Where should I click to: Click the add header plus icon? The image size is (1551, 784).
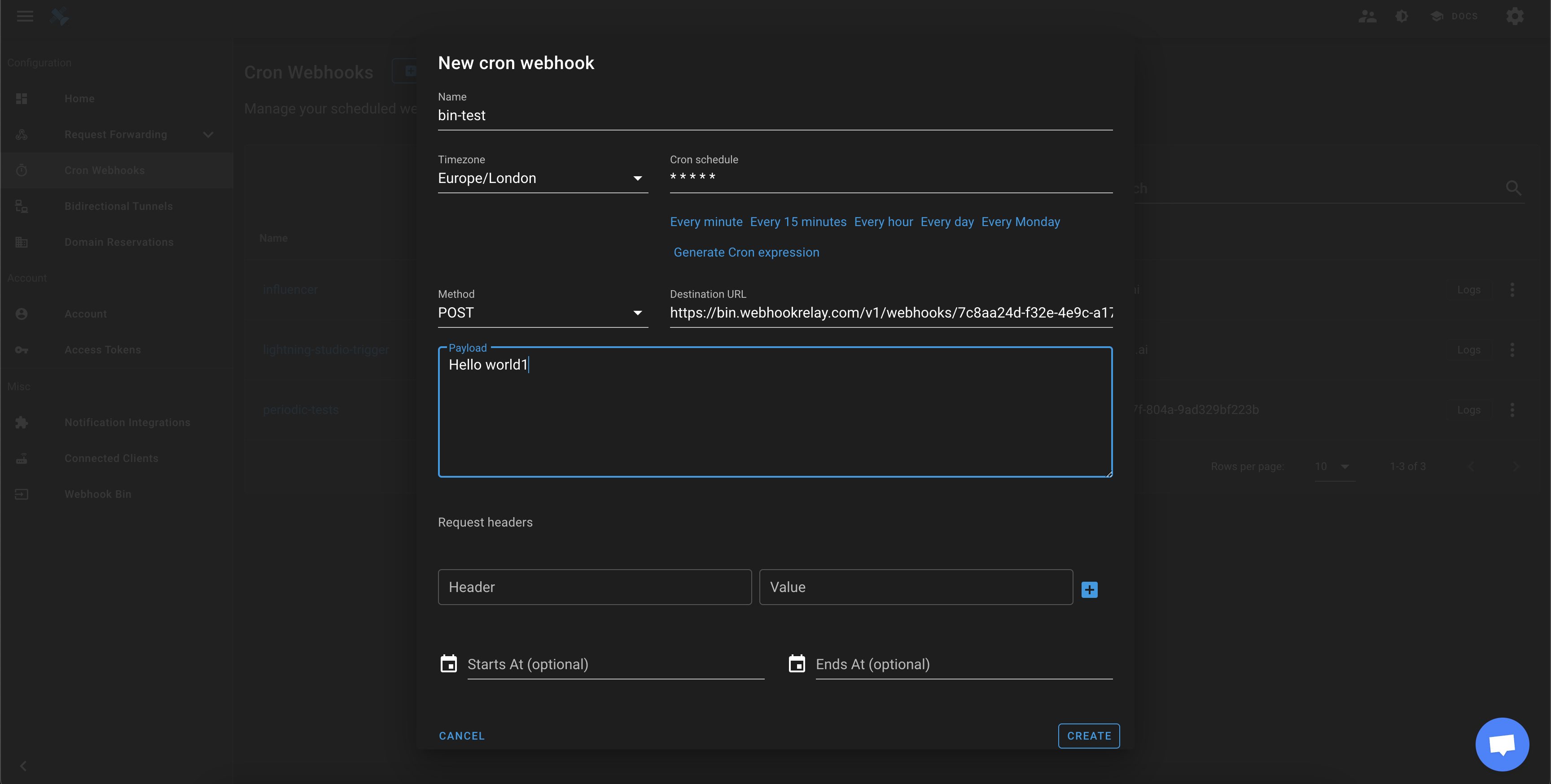tap(1089, 590)
